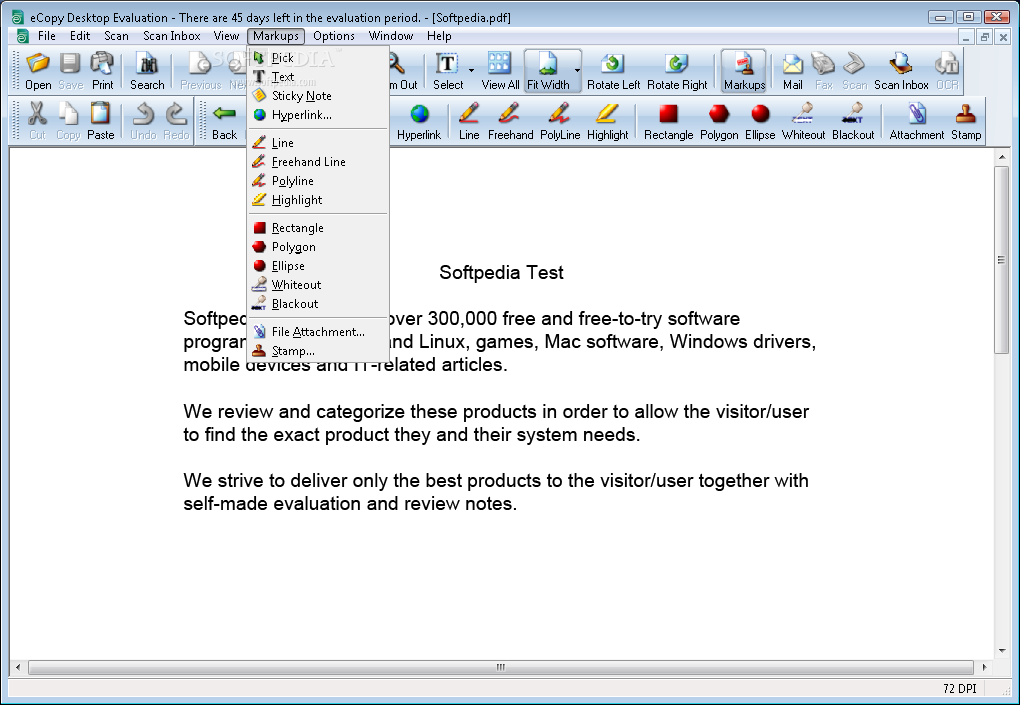Open the Options menu

pyautogui.click(x=334, y=36)
